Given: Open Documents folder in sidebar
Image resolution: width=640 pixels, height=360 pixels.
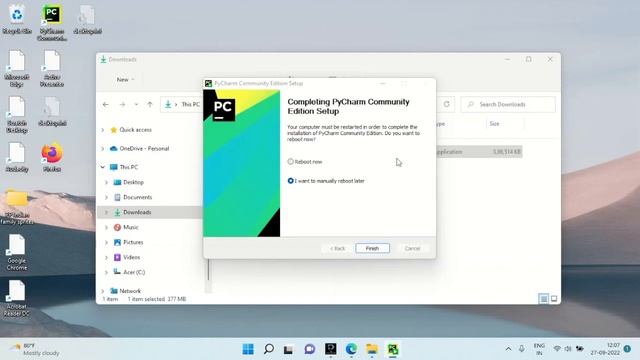Looking at the screenshot, I should coord(133,197).
